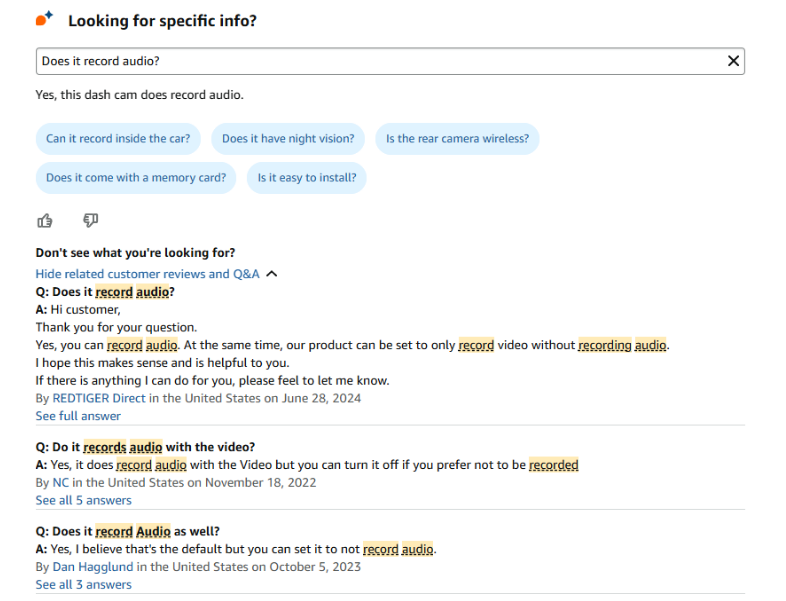Open Dan Hagglund's profile link
Image resolution: width=786 pixels, height=601 pixels.
tap(93, 567)
